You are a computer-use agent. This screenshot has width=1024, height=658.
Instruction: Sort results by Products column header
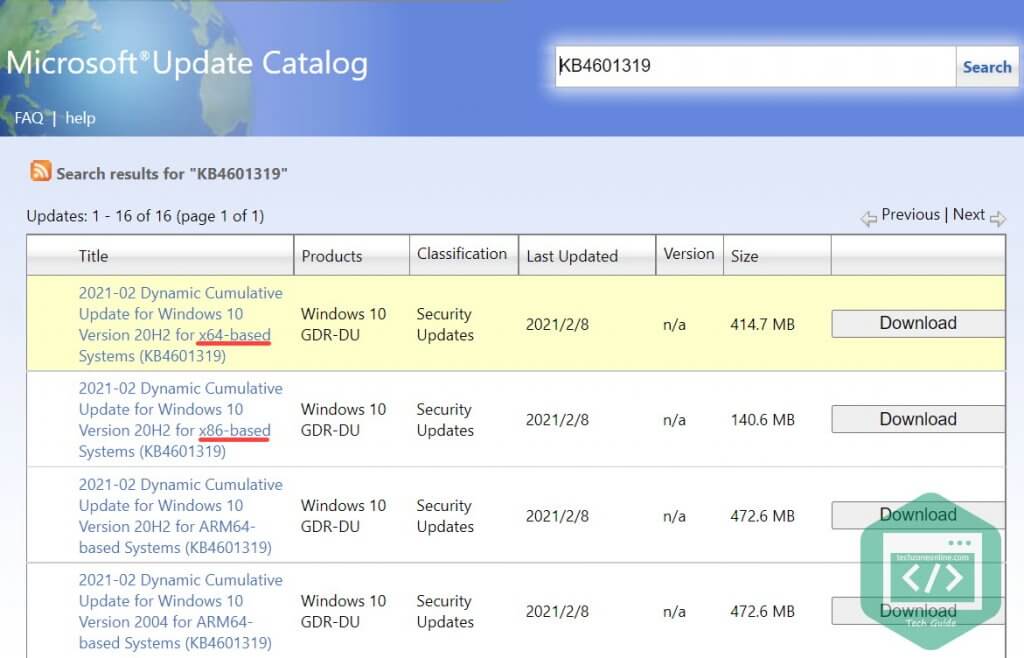point(332,256)
